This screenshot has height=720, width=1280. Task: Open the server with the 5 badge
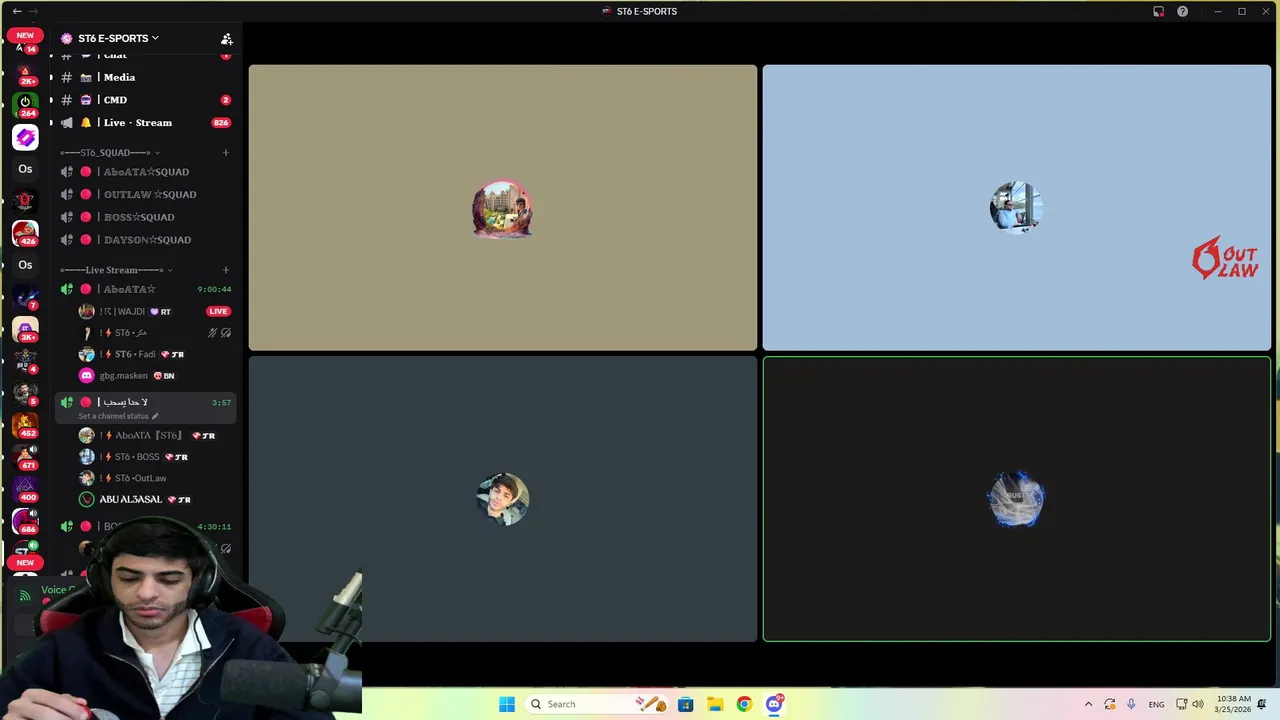click(25, 393)
